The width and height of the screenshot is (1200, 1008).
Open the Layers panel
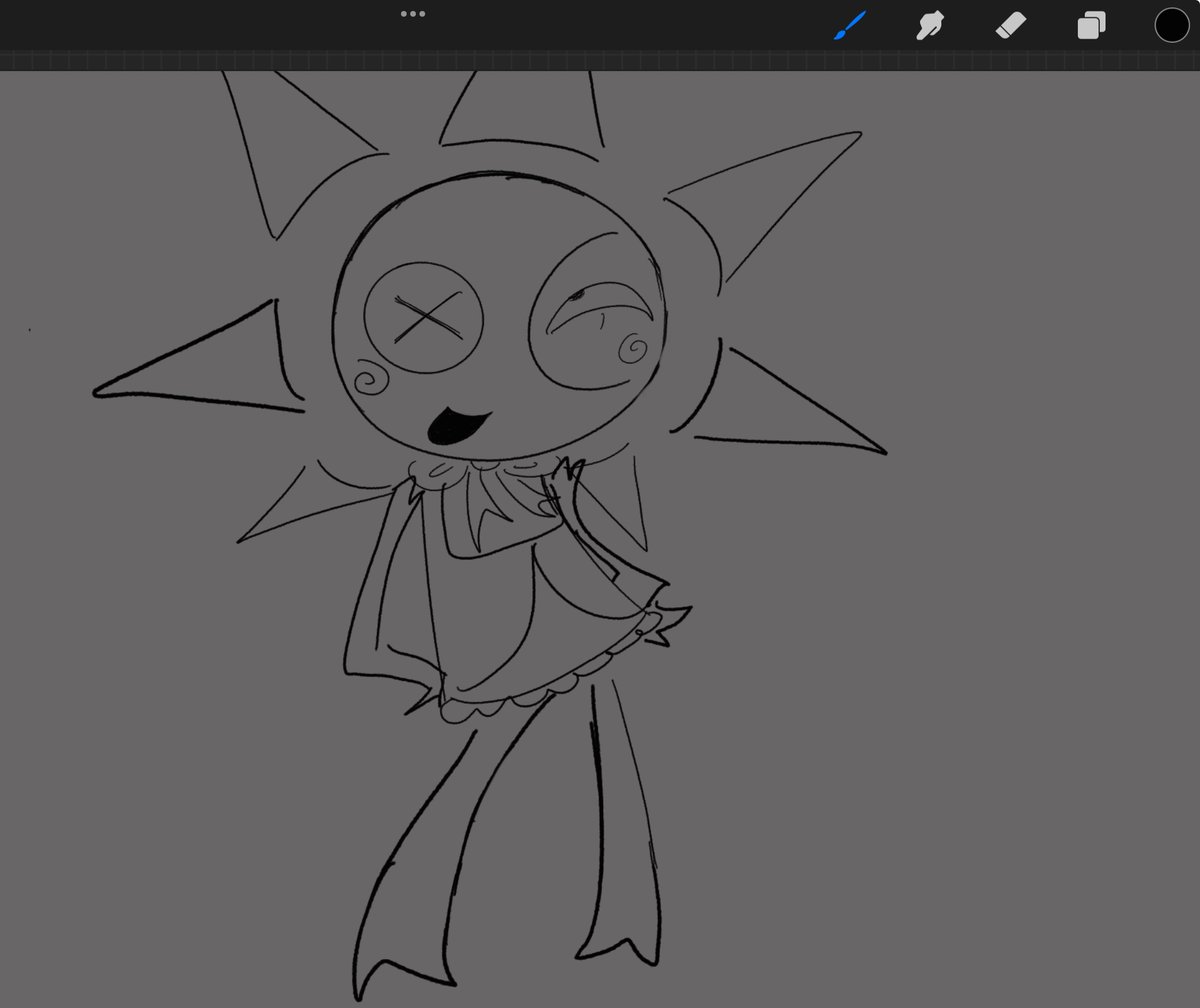tap(1091, 25)
